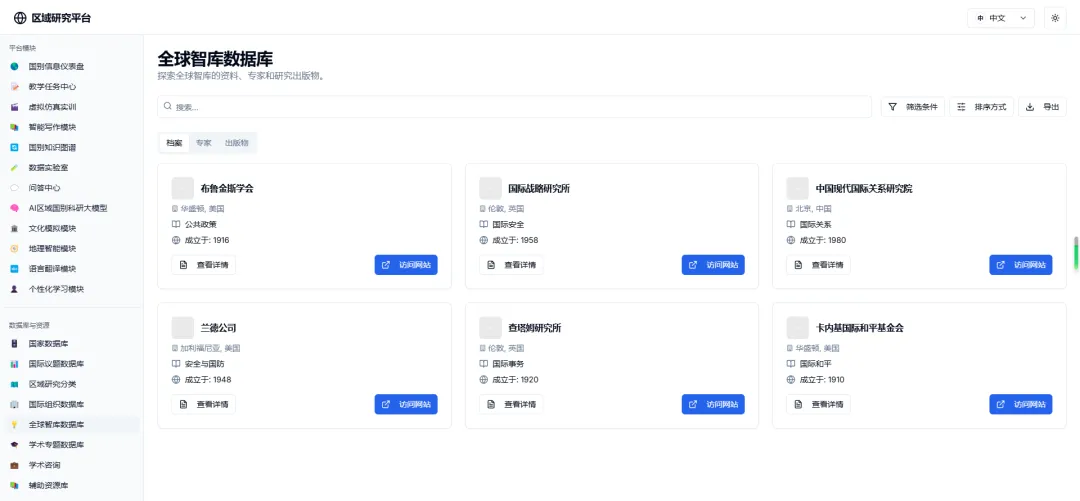Click the AI区域国别科研大模型 brain icon
This screenshot has height=501, width=1080.
coord(15,208)
